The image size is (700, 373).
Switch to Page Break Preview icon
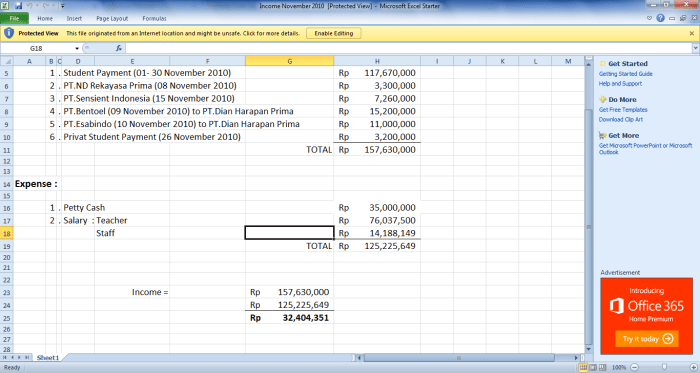coord(602,367)
